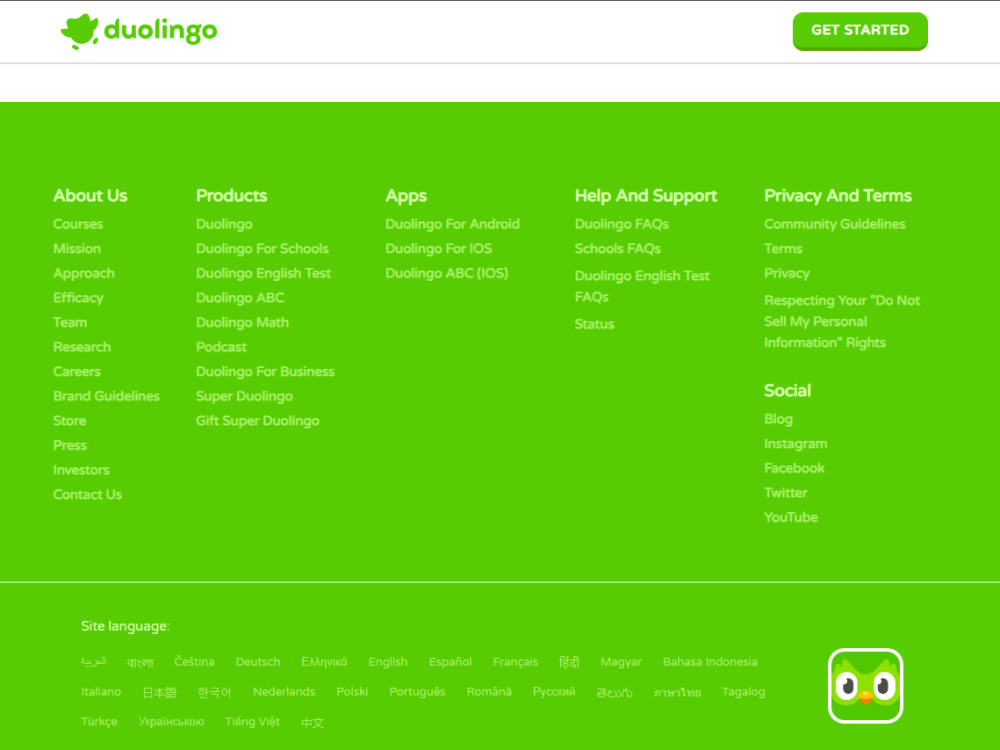
Task: Switch site language to English
Action: pos(388,663)
